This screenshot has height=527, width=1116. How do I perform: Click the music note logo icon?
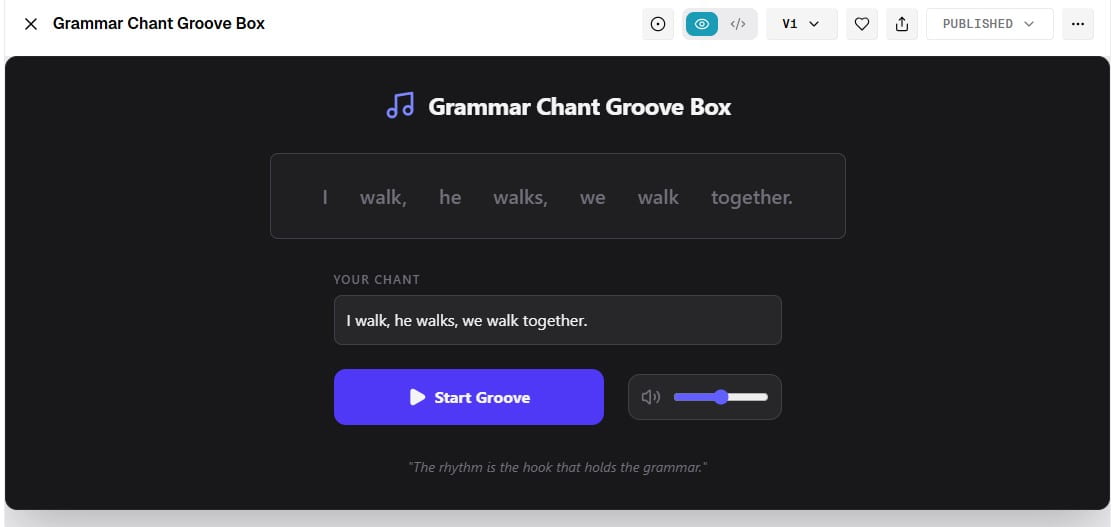pyautogui.click(x=400, y=106)
